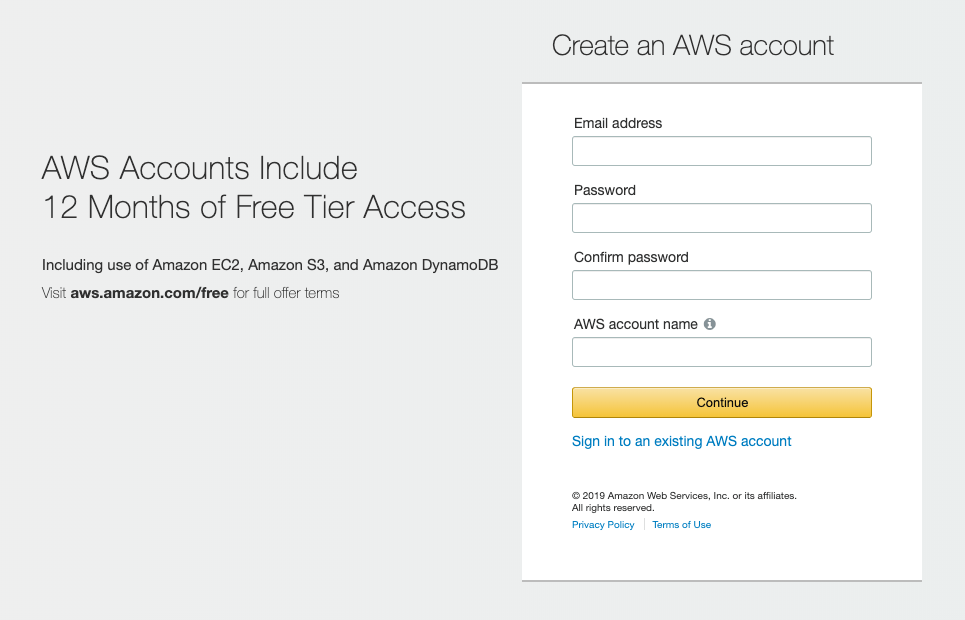Click the Create an AWS account heading
The image size is (965, 620).
[692, 45]
